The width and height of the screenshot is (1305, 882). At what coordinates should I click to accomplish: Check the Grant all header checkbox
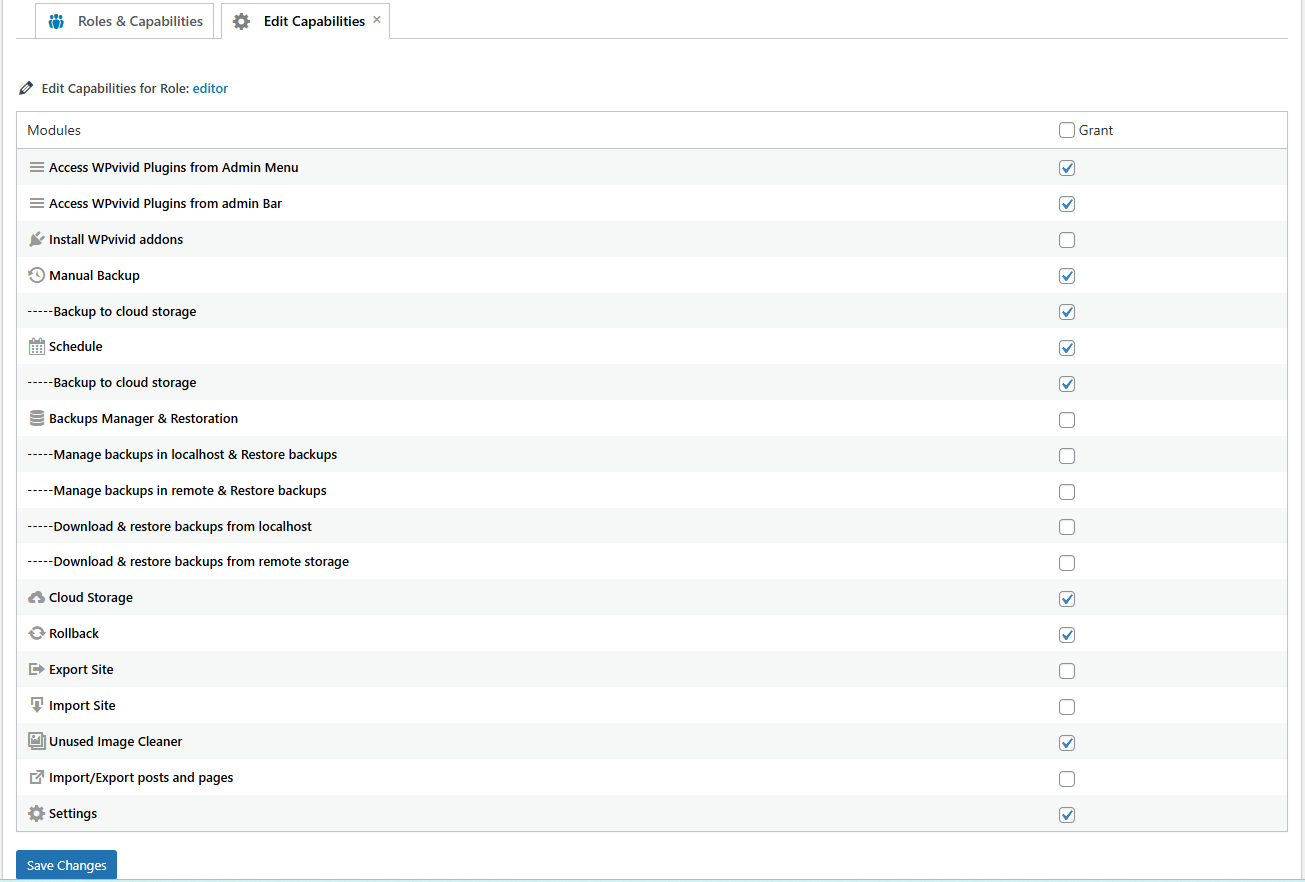[1067, 130]
